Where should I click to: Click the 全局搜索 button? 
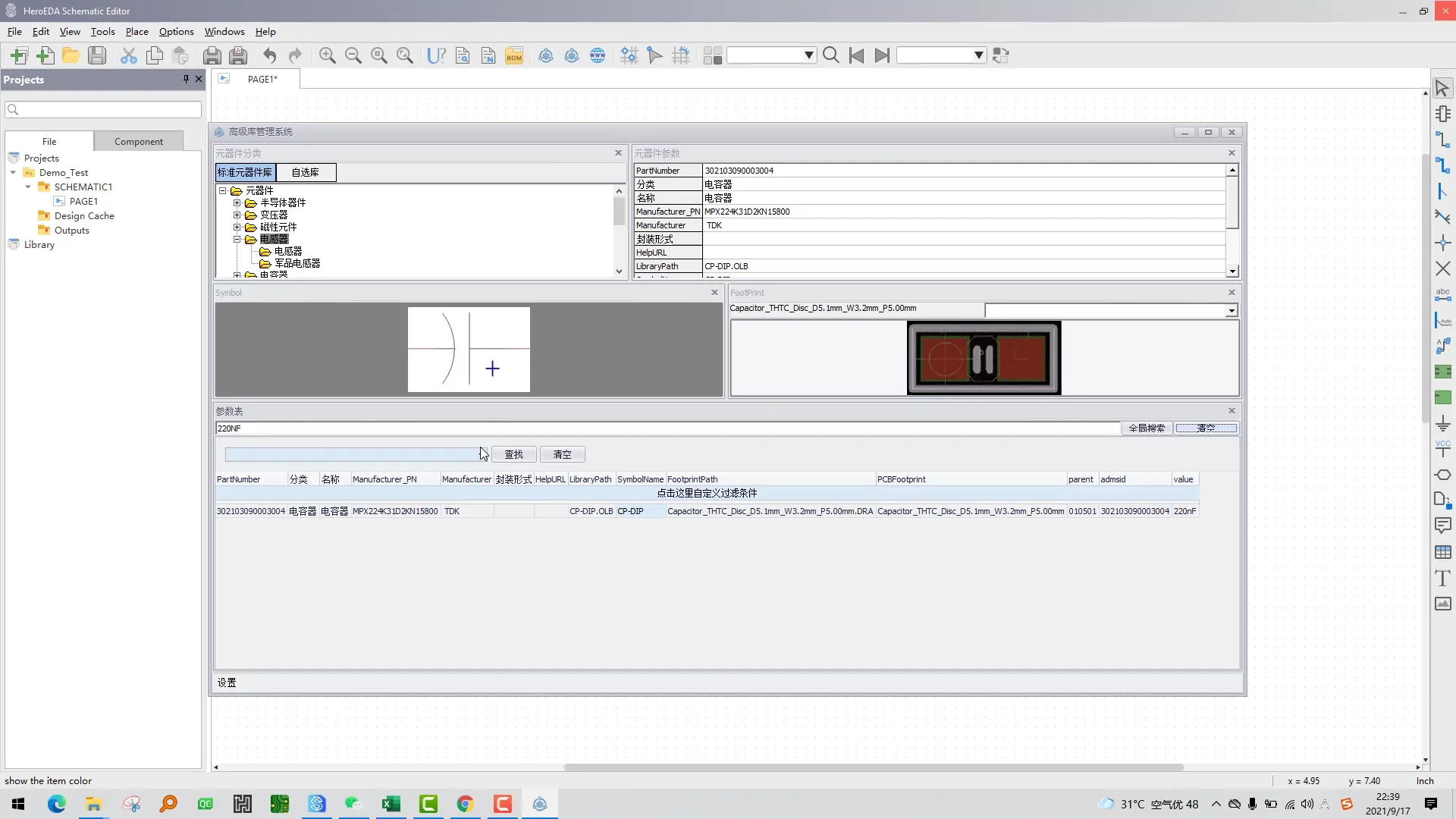coord(1146,428)
